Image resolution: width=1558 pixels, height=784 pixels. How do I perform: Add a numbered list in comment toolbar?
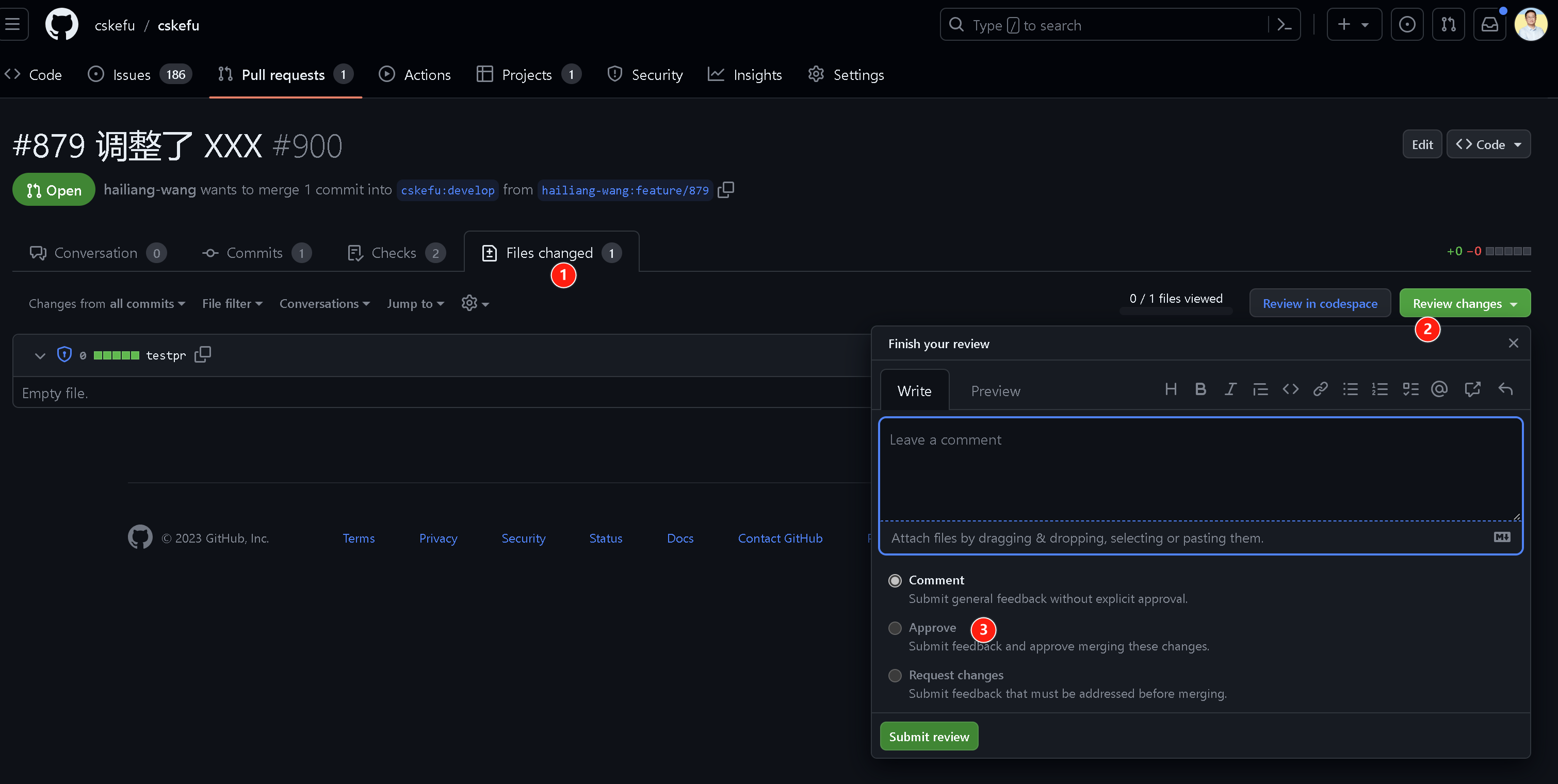point(1380,389)
